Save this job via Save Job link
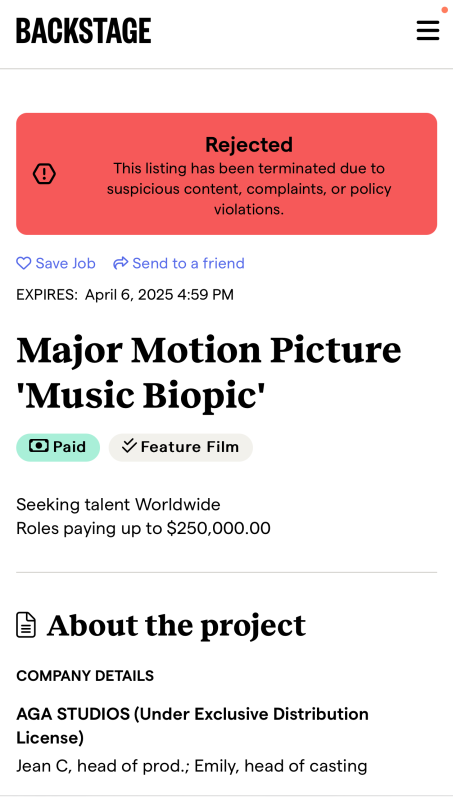453x797 pixels. click(x=56, y=263)
